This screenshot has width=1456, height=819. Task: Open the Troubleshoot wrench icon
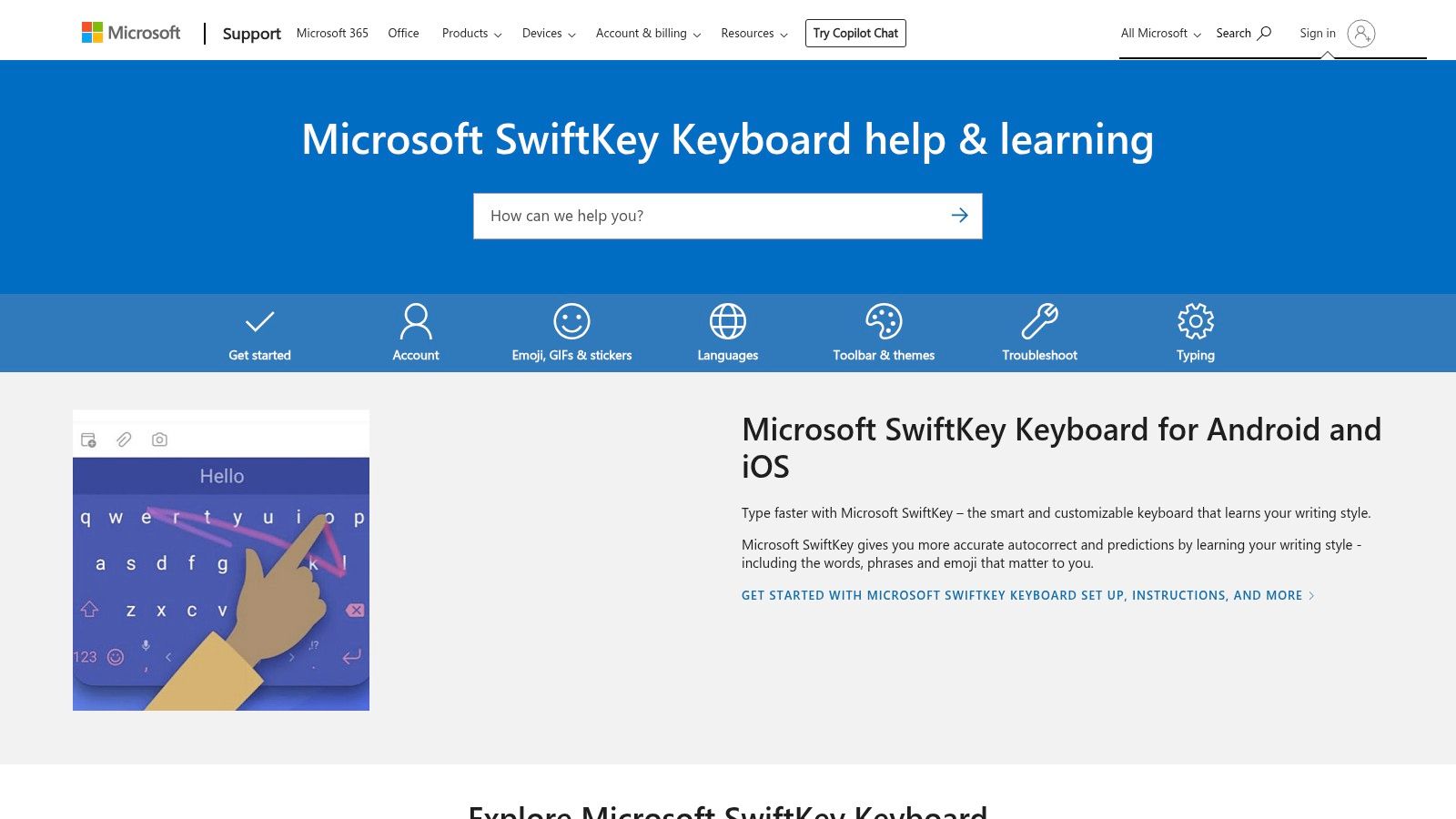(x=1039, y=321)
